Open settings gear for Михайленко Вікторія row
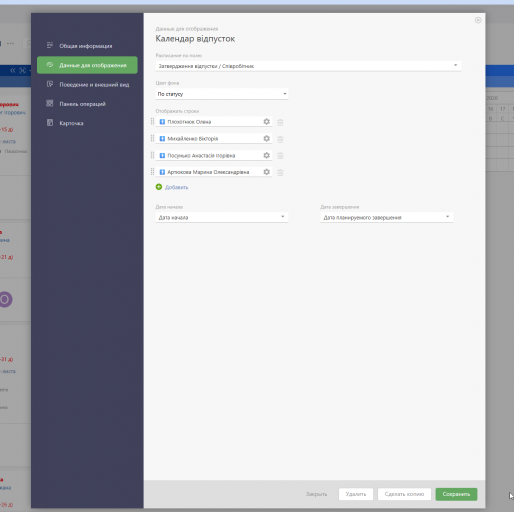The image size is (514, 512). point(266,138)
